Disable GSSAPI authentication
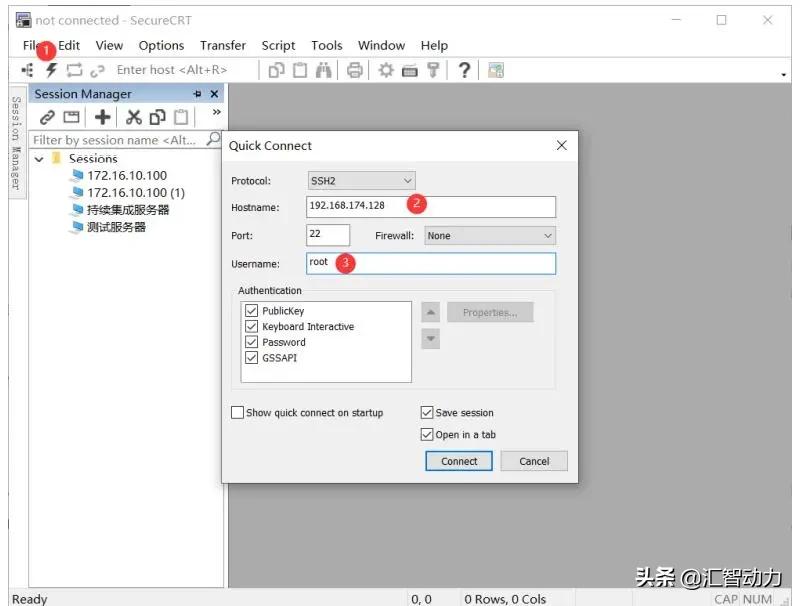Viewport: 801px width, 606px height. (x=252, y=357)
